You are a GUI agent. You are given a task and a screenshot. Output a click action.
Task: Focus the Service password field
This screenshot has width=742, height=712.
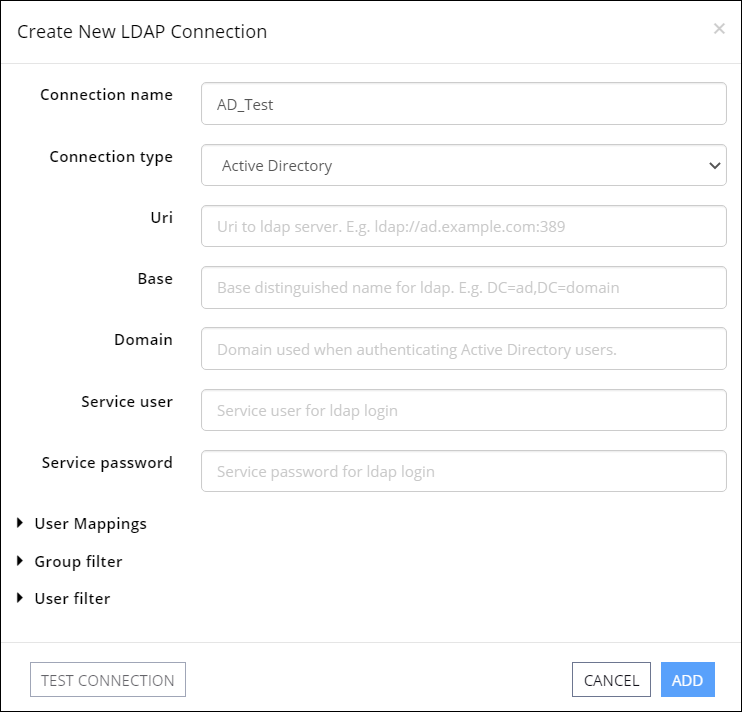[x=463, y=471]
